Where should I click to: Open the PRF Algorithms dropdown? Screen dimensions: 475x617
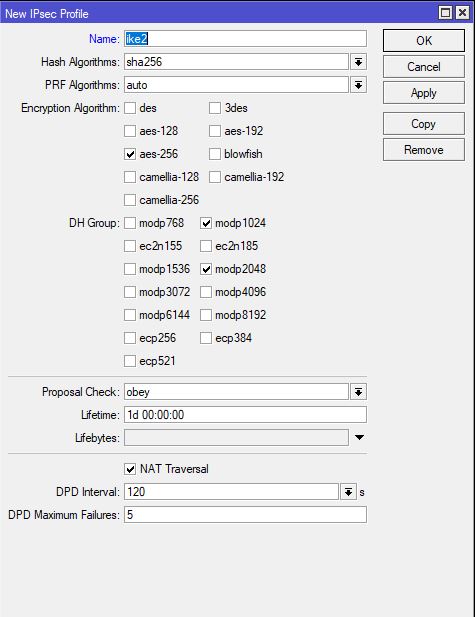click(x=358, y=85)
